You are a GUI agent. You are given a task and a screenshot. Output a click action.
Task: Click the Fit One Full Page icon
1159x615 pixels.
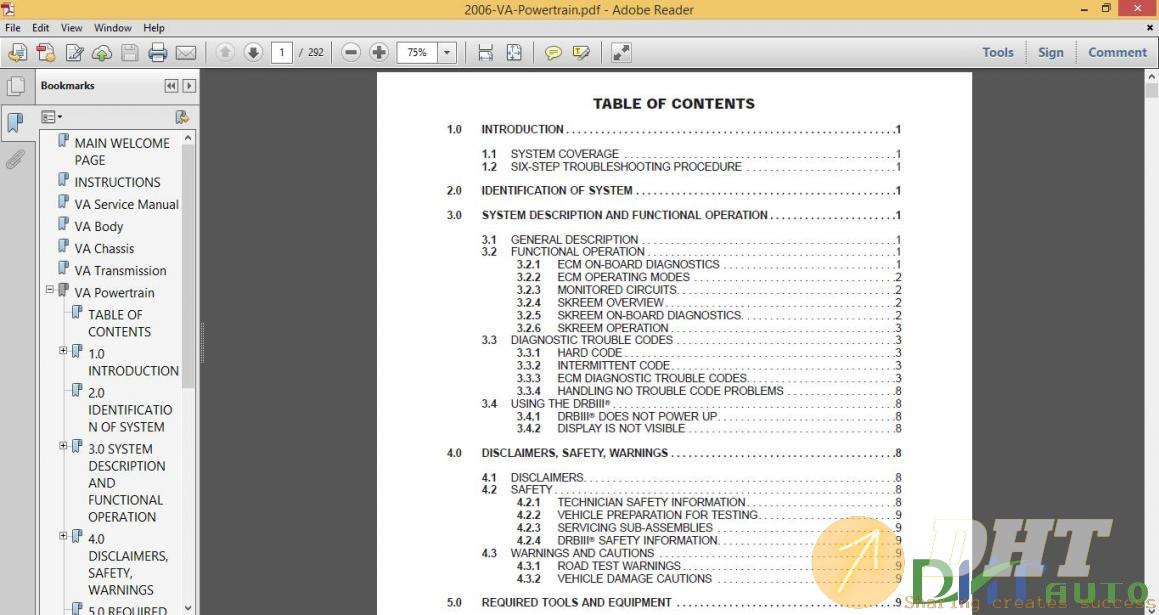coord(514,52)
